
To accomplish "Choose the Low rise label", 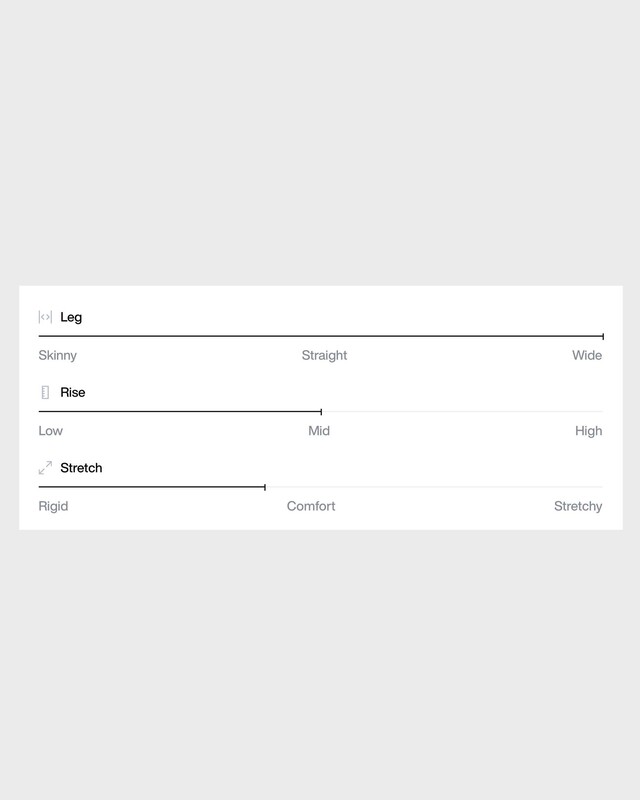I will [x=50, y=431].
